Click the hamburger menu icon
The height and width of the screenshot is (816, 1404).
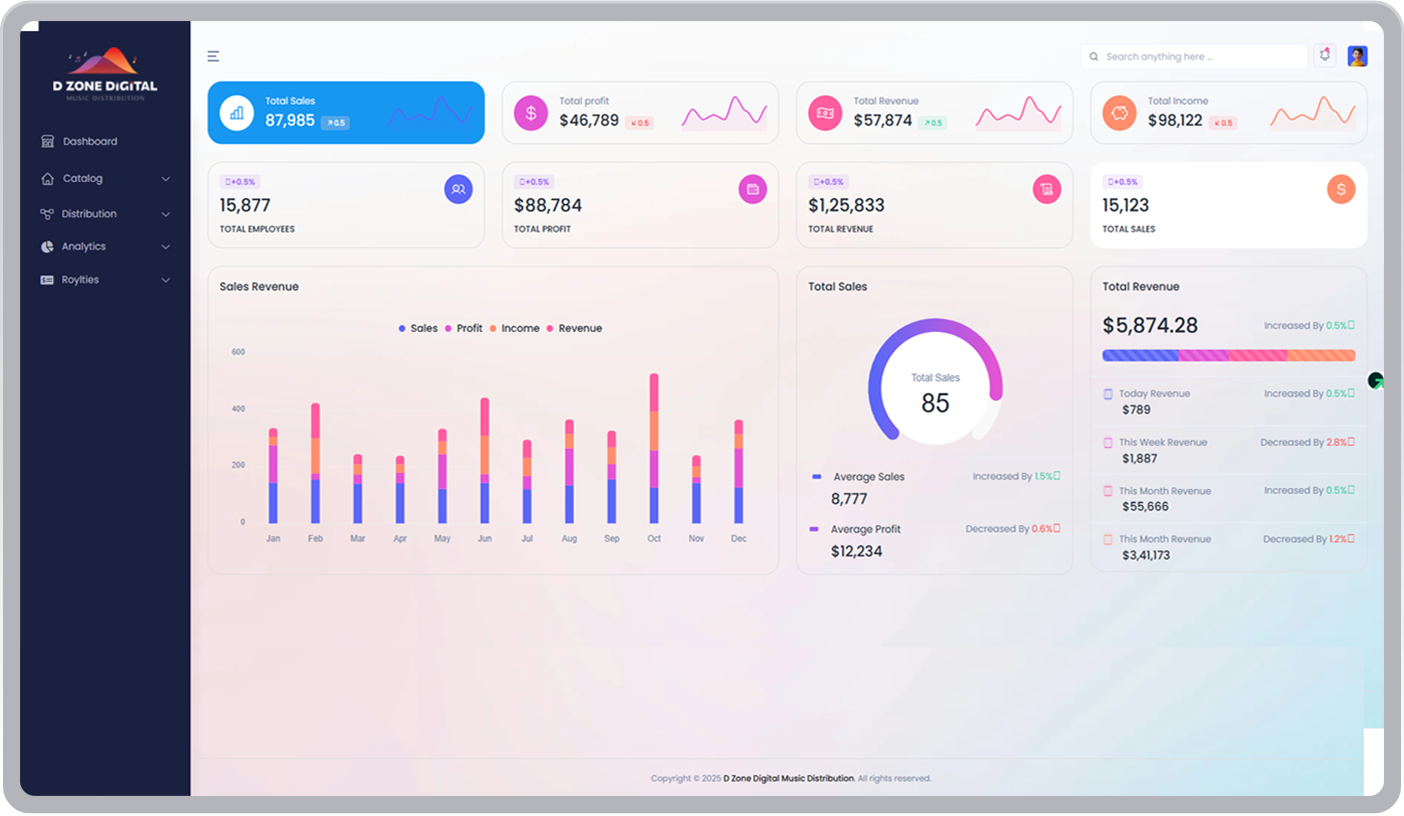point(213,57)
